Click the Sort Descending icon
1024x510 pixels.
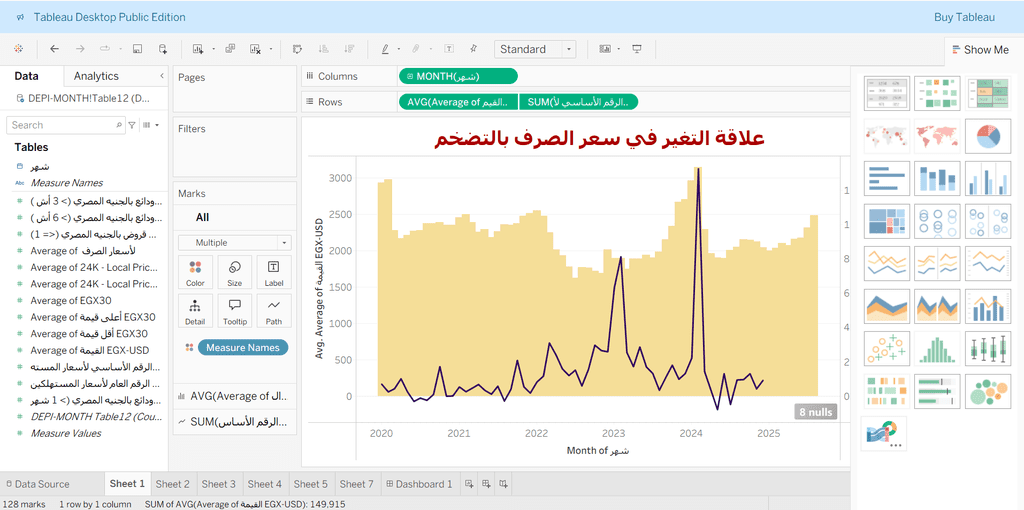coord(349,49)
